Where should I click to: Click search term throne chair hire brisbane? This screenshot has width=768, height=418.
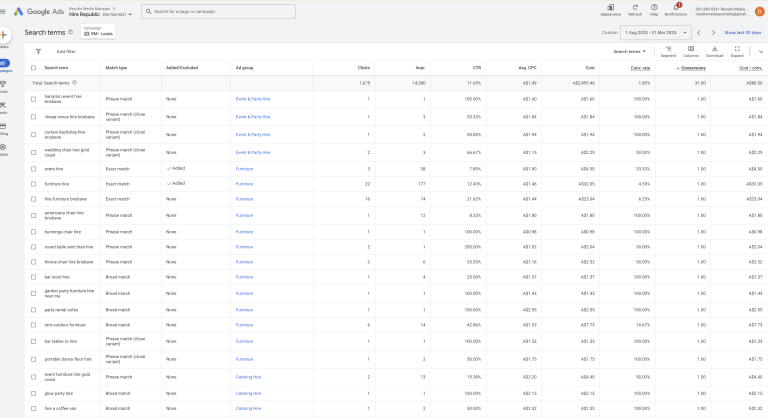click(x=69, y=262)
